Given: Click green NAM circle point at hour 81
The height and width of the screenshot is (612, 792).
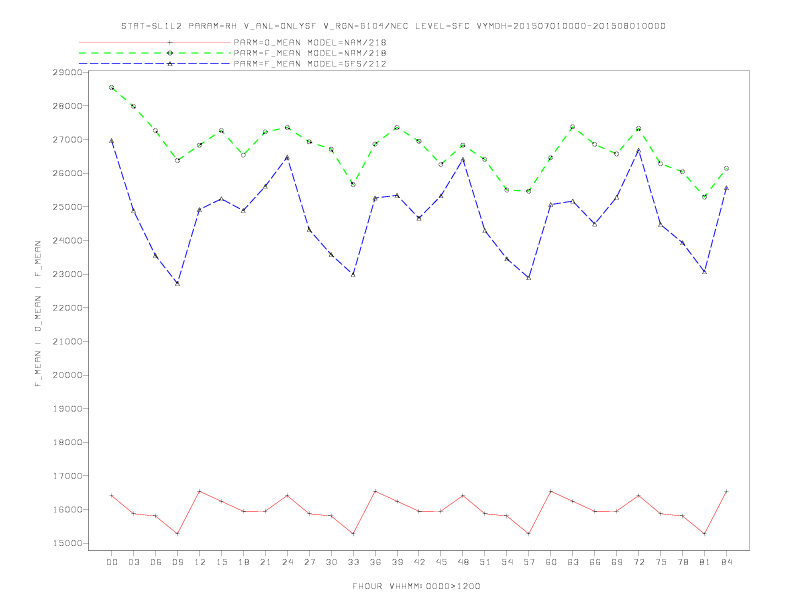Looking at the screenshot, I should coord(705,197).
